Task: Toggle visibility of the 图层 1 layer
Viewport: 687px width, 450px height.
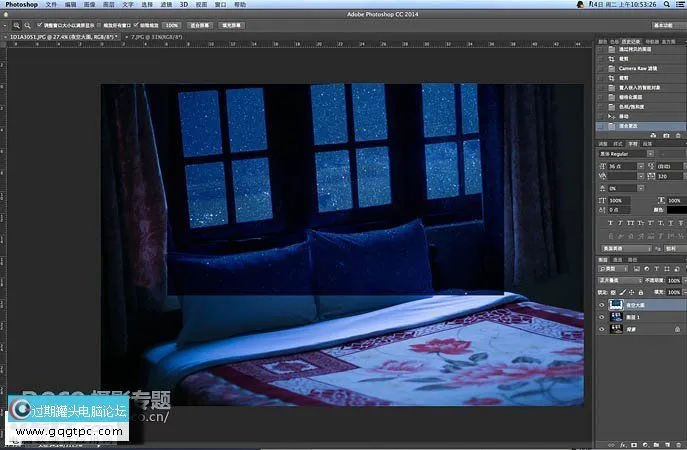Action: [602, 316]
